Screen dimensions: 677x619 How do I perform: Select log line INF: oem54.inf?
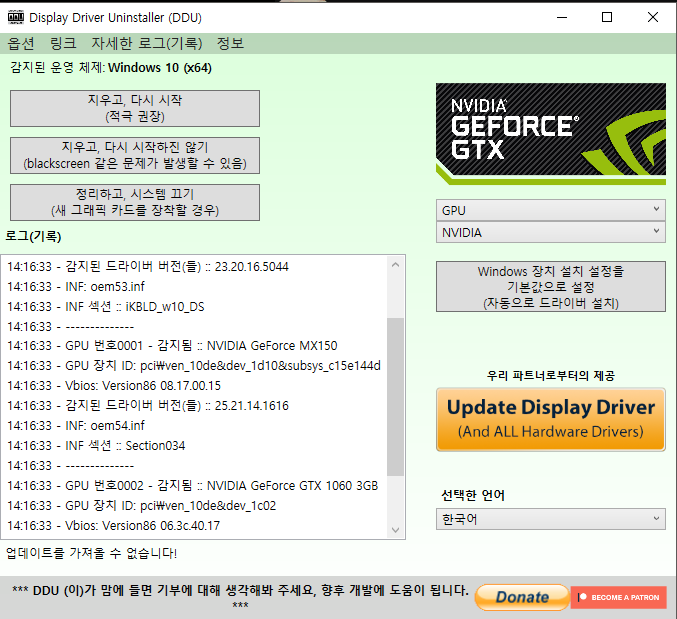tap(76, 426)
